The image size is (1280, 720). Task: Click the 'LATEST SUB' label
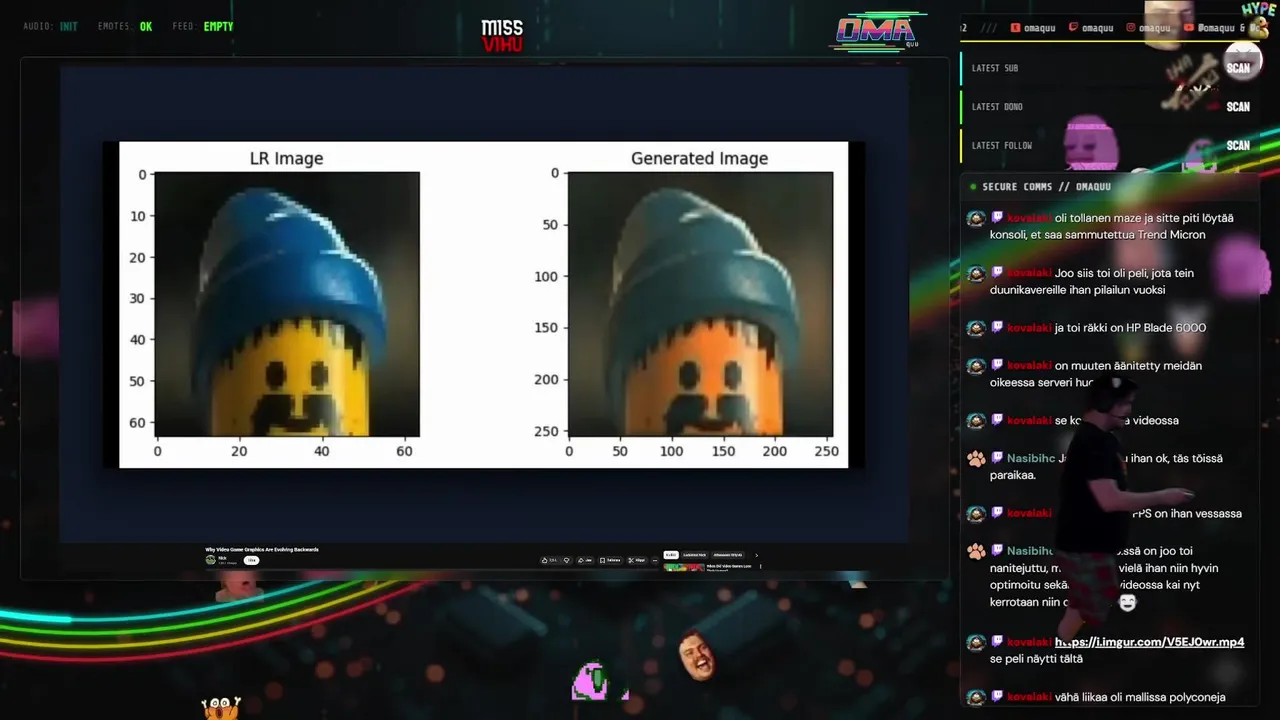point(995,68)
